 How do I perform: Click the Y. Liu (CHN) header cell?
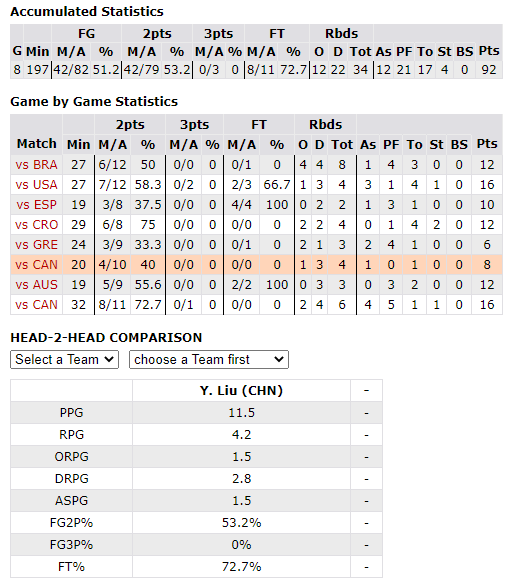[241, 391]
